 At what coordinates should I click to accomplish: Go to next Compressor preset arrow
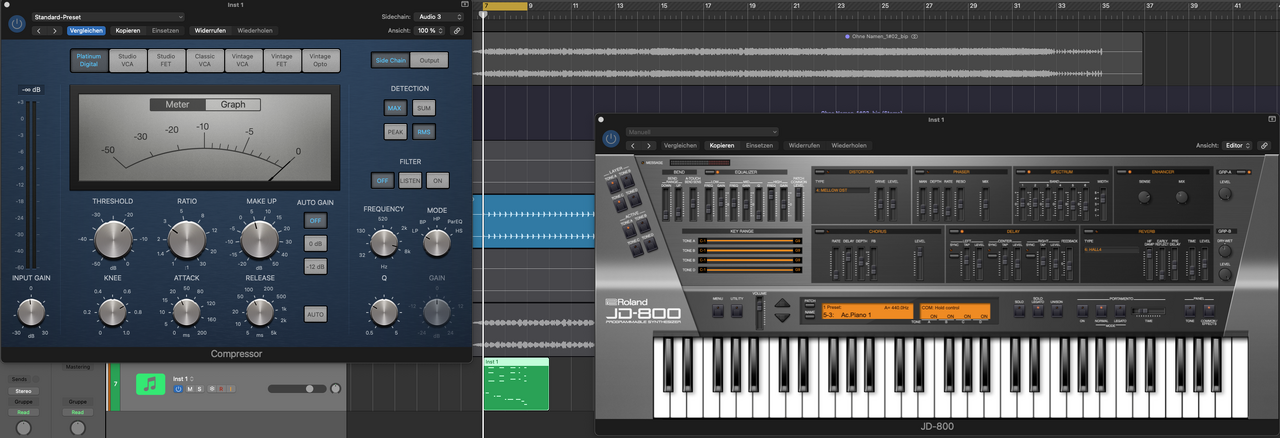[54, 31]
